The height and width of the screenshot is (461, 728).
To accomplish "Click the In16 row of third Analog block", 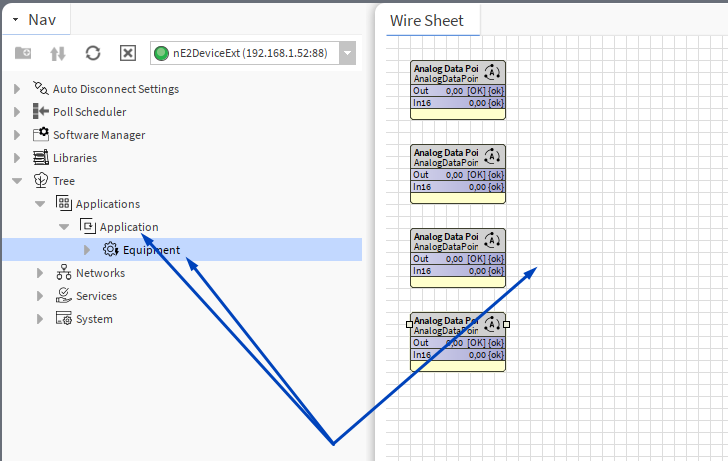I will [457, 271].
